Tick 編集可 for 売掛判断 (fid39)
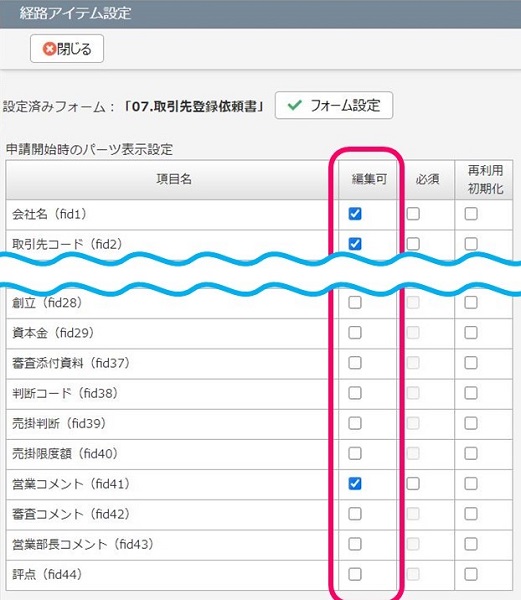The height and width of the screenshot is (600, 521). click(355, 423)
